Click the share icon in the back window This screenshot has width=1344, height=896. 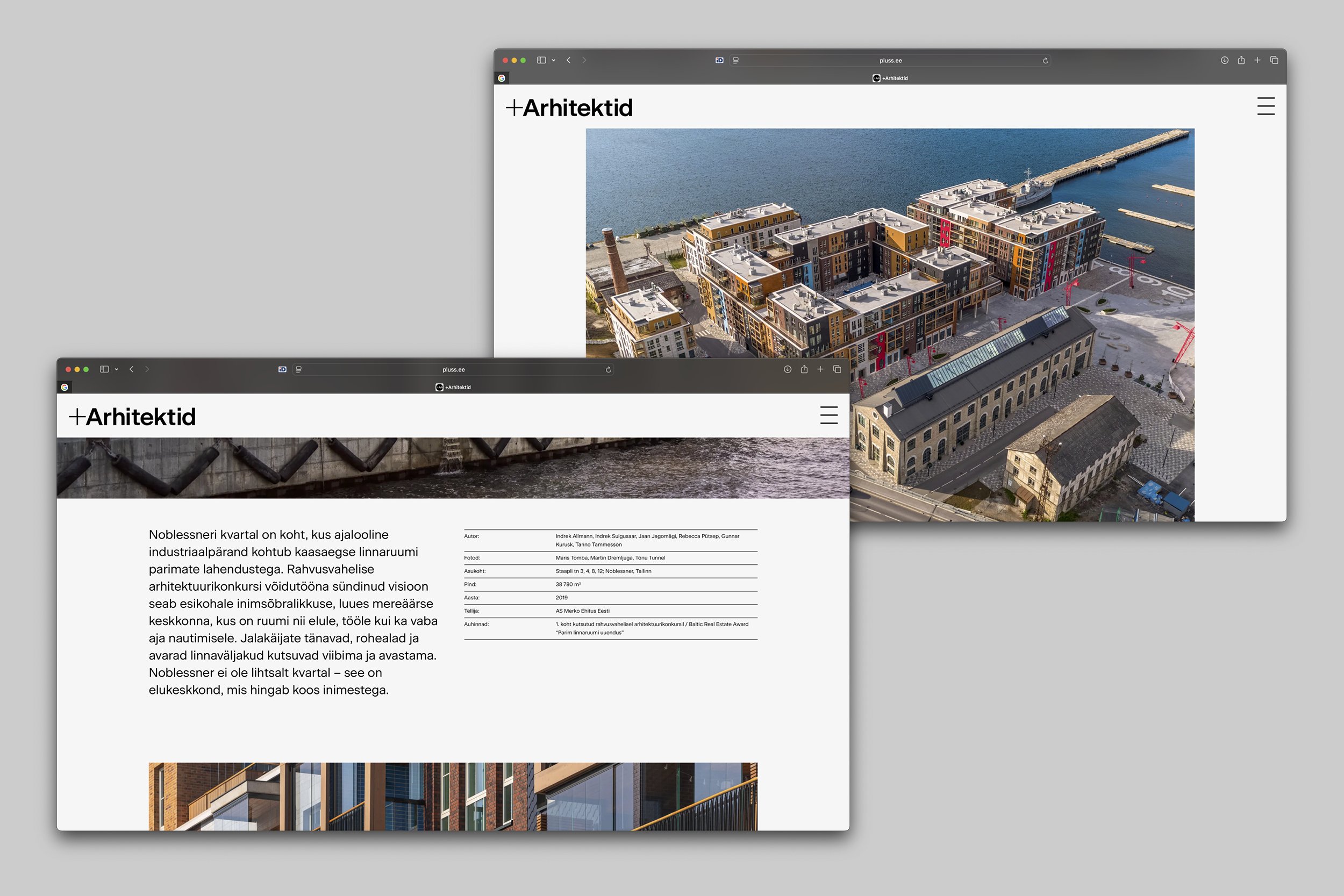tap(1241, 60)
